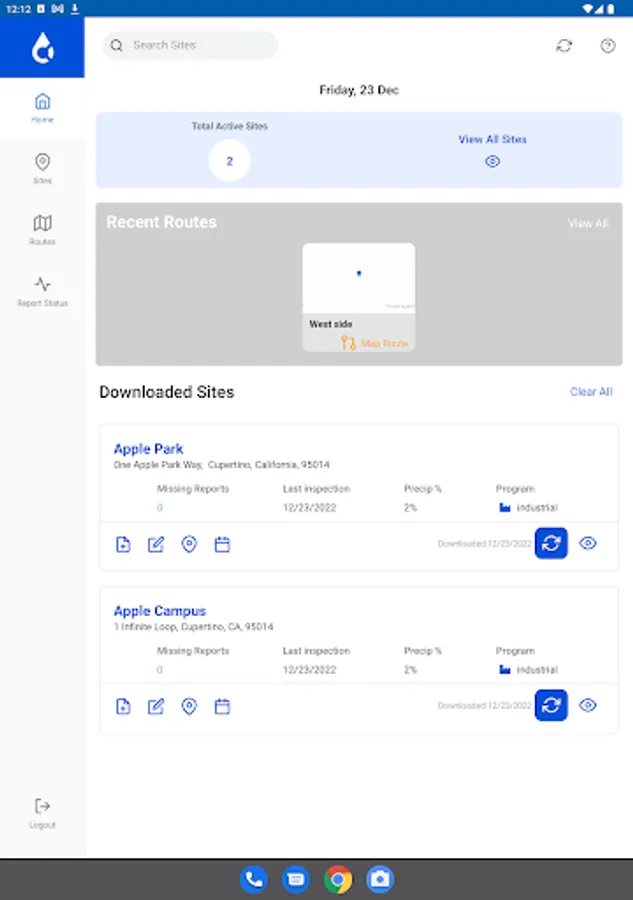
Task: View All recent routes
Action: point(588,223)
